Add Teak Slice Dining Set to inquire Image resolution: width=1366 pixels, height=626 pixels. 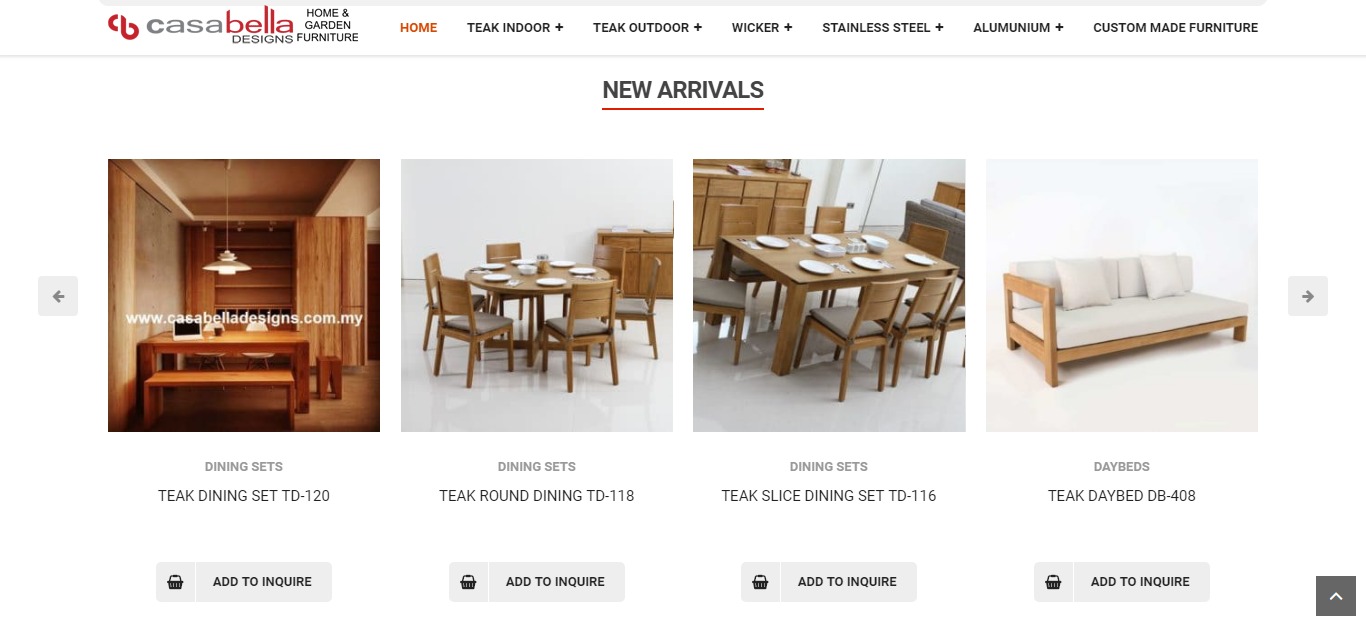click(x=847, y=582)
